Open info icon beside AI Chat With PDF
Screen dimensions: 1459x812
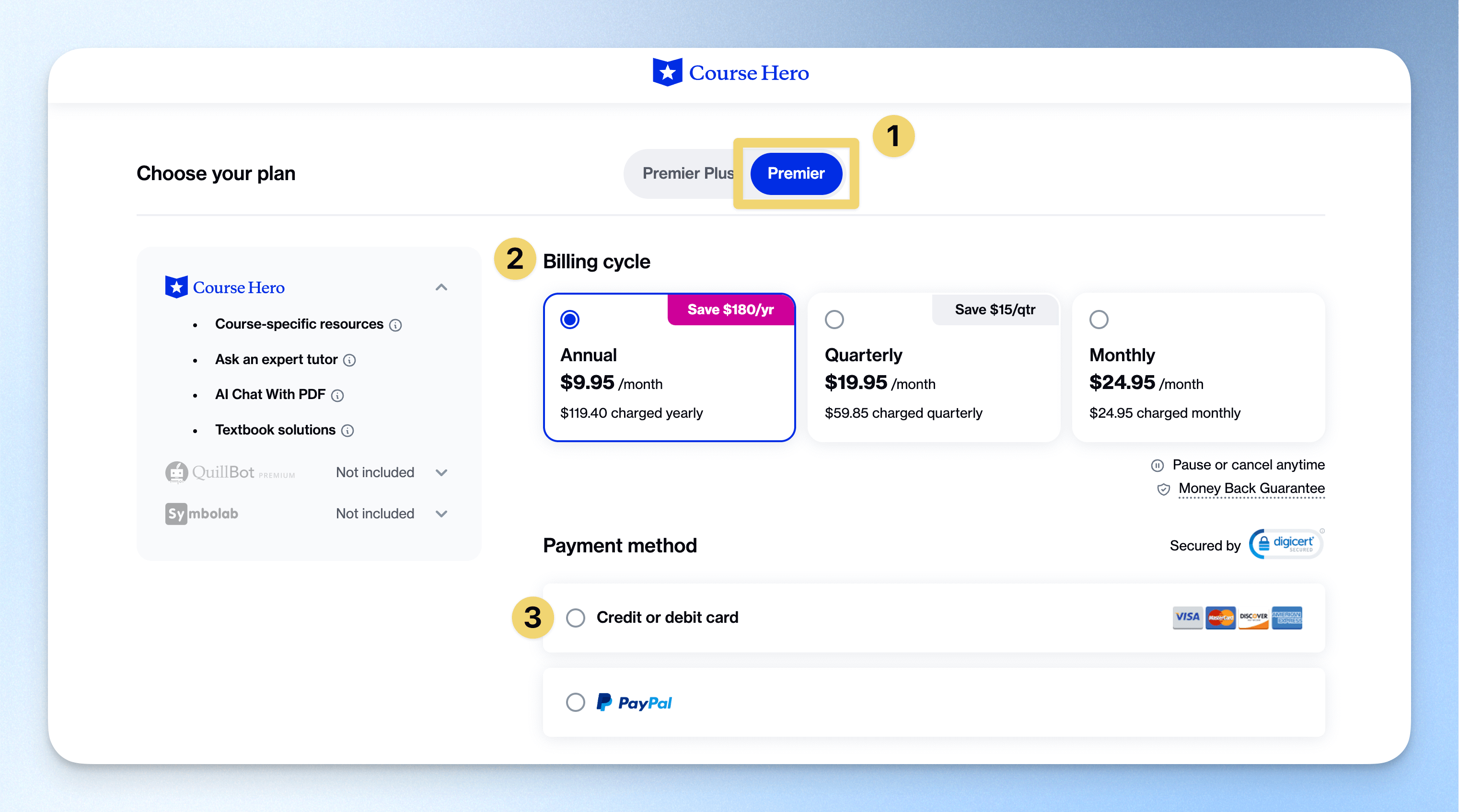(x=337, y=395)
